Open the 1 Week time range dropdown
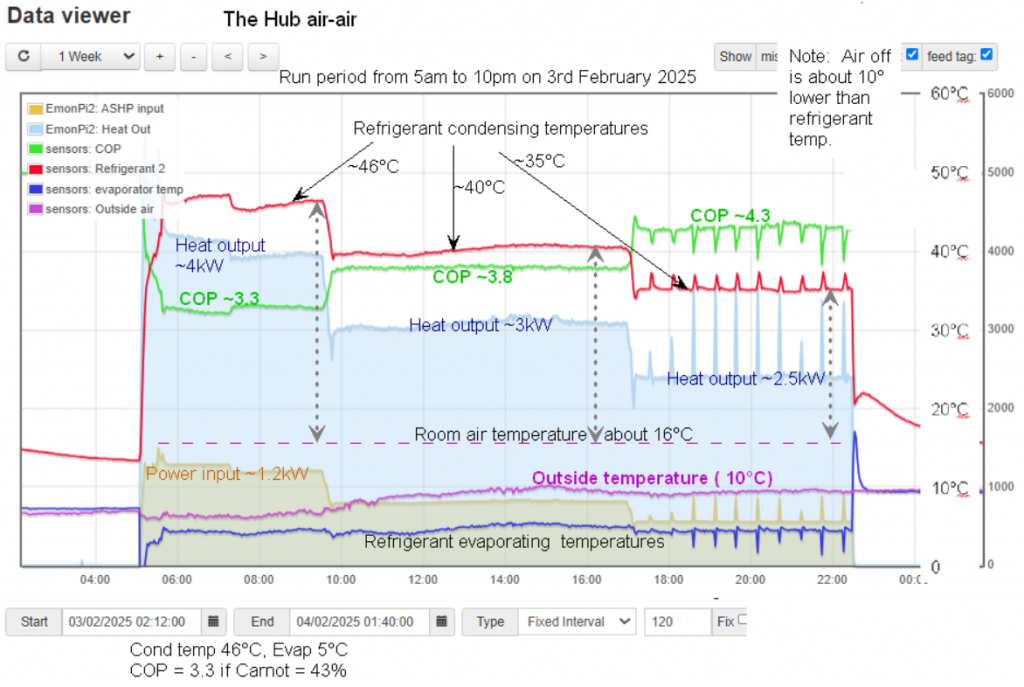The image size is (1024, 687). (91, 57)
